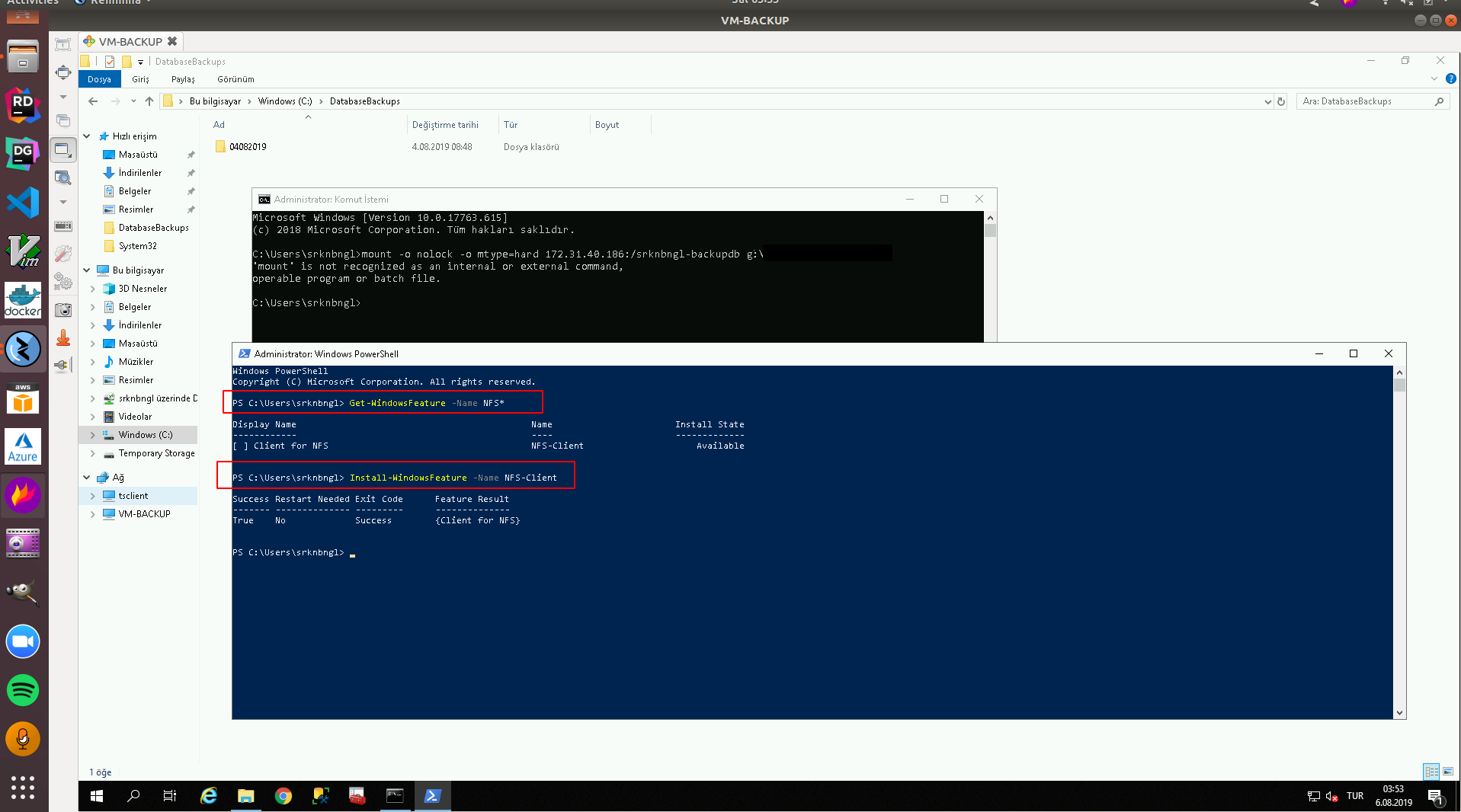
Task: Open Visual Studio Code from the dock
Action: [23, 202]
